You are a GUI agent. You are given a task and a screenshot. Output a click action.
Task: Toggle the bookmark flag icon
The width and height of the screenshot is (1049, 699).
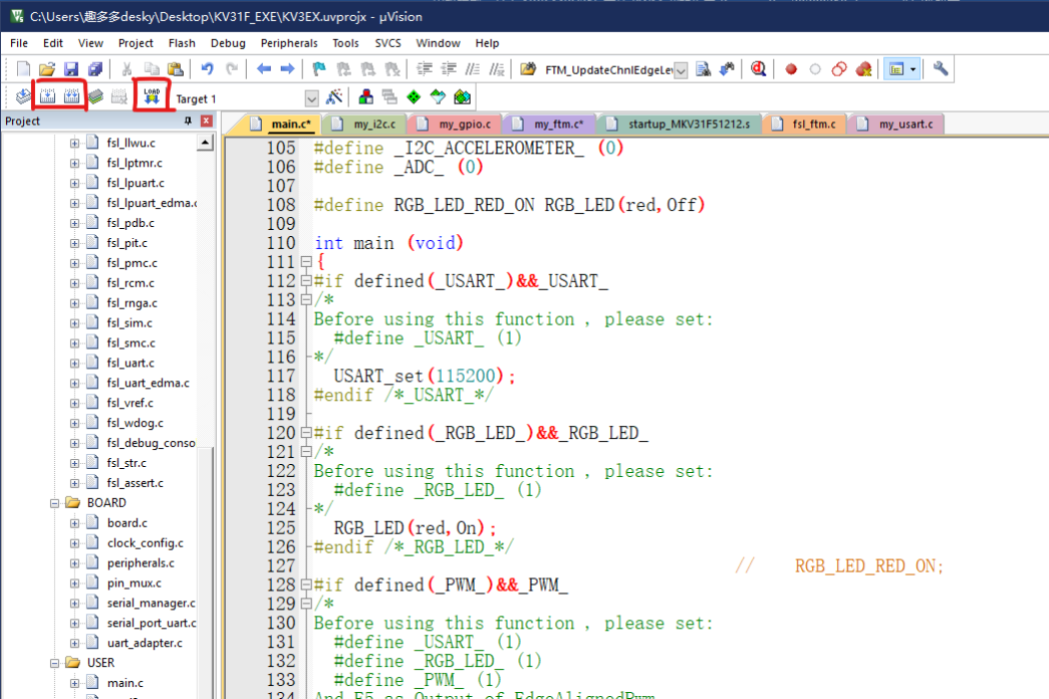pyautogui.click(x=319, y=69)
